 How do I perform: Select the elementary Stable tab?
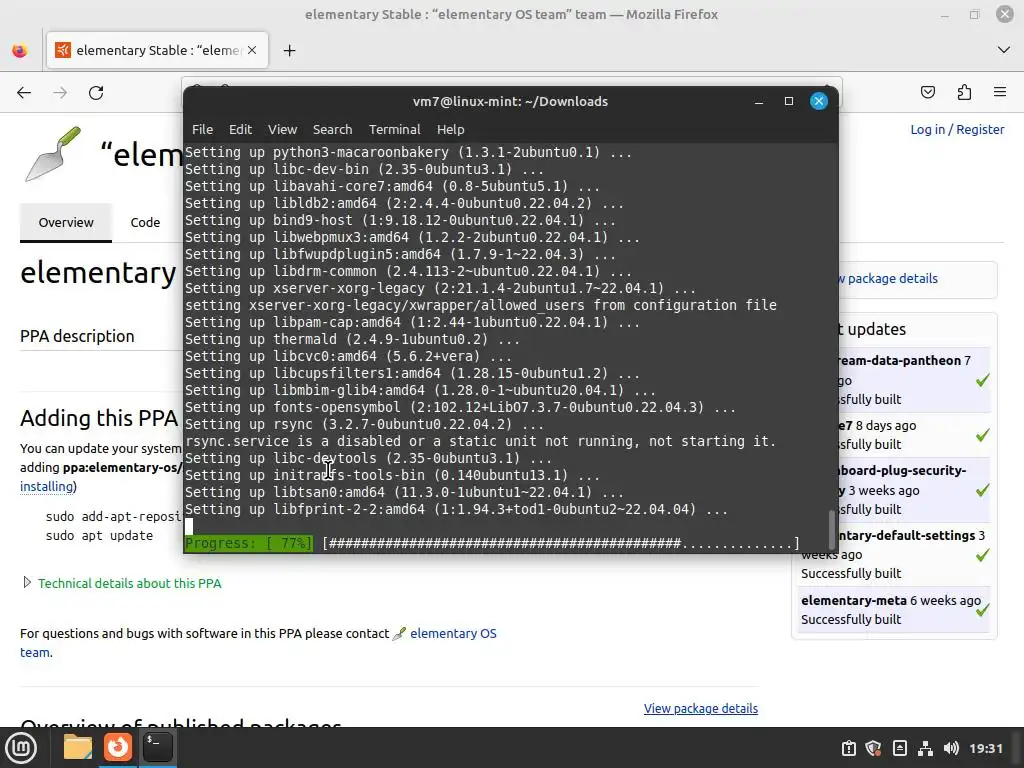pos(157,50)
